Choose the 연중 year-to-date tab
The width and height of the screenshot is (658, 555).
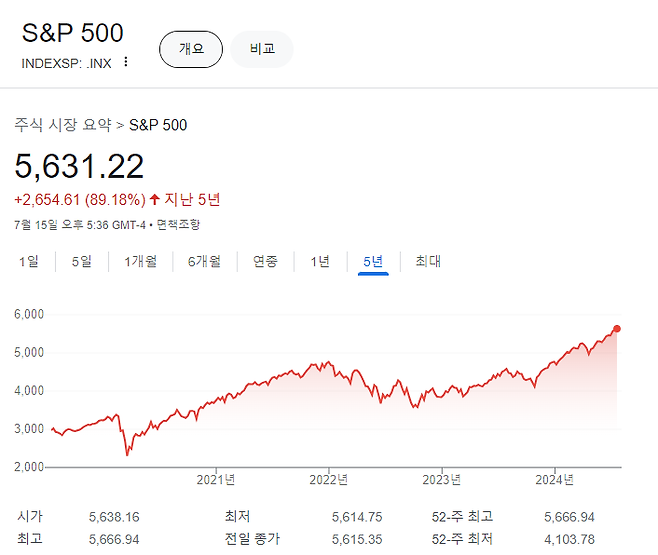coord(265,261)
